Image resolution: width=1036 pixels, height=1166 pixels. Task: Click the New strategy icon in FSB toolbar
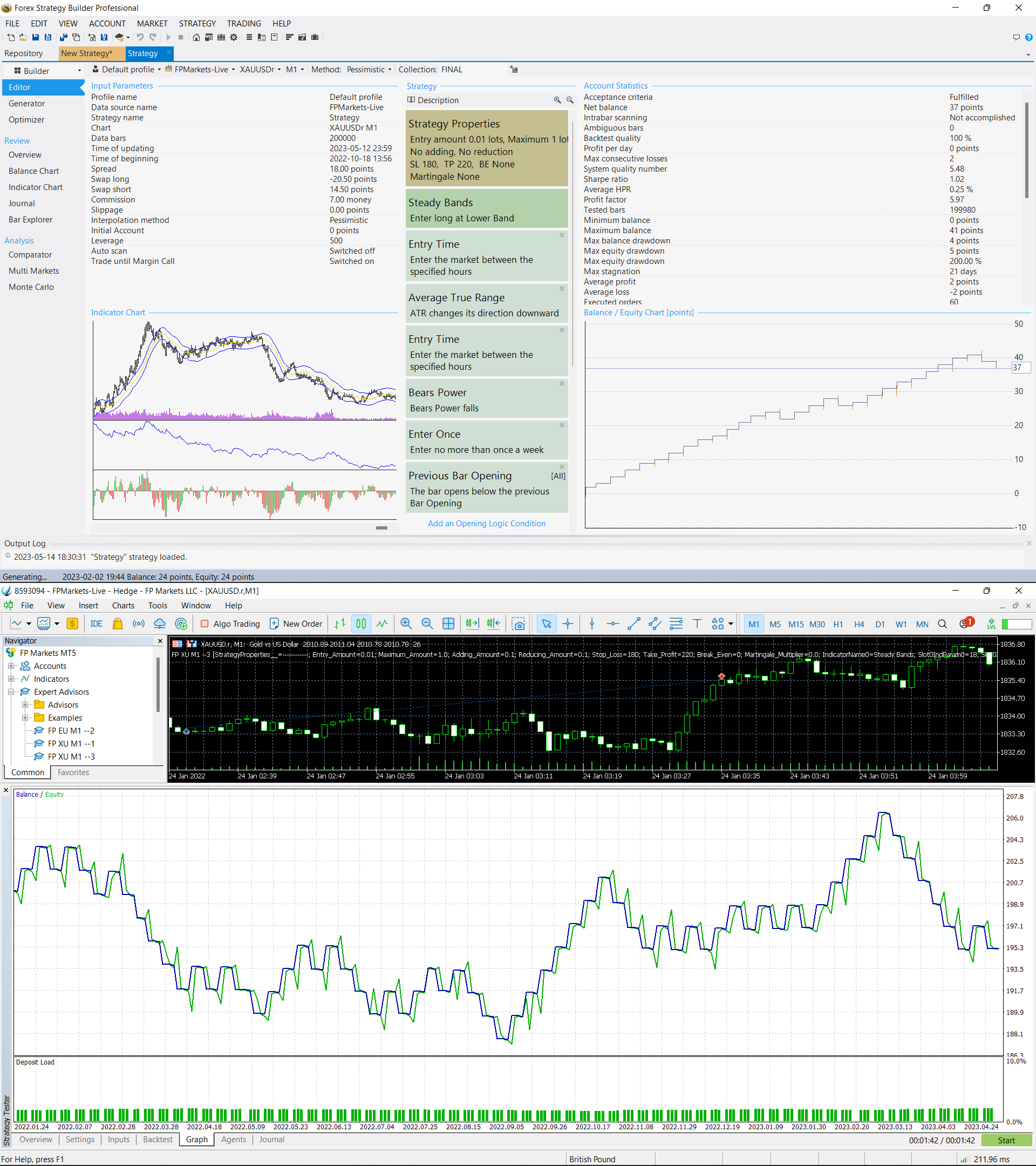click(11, 38)
